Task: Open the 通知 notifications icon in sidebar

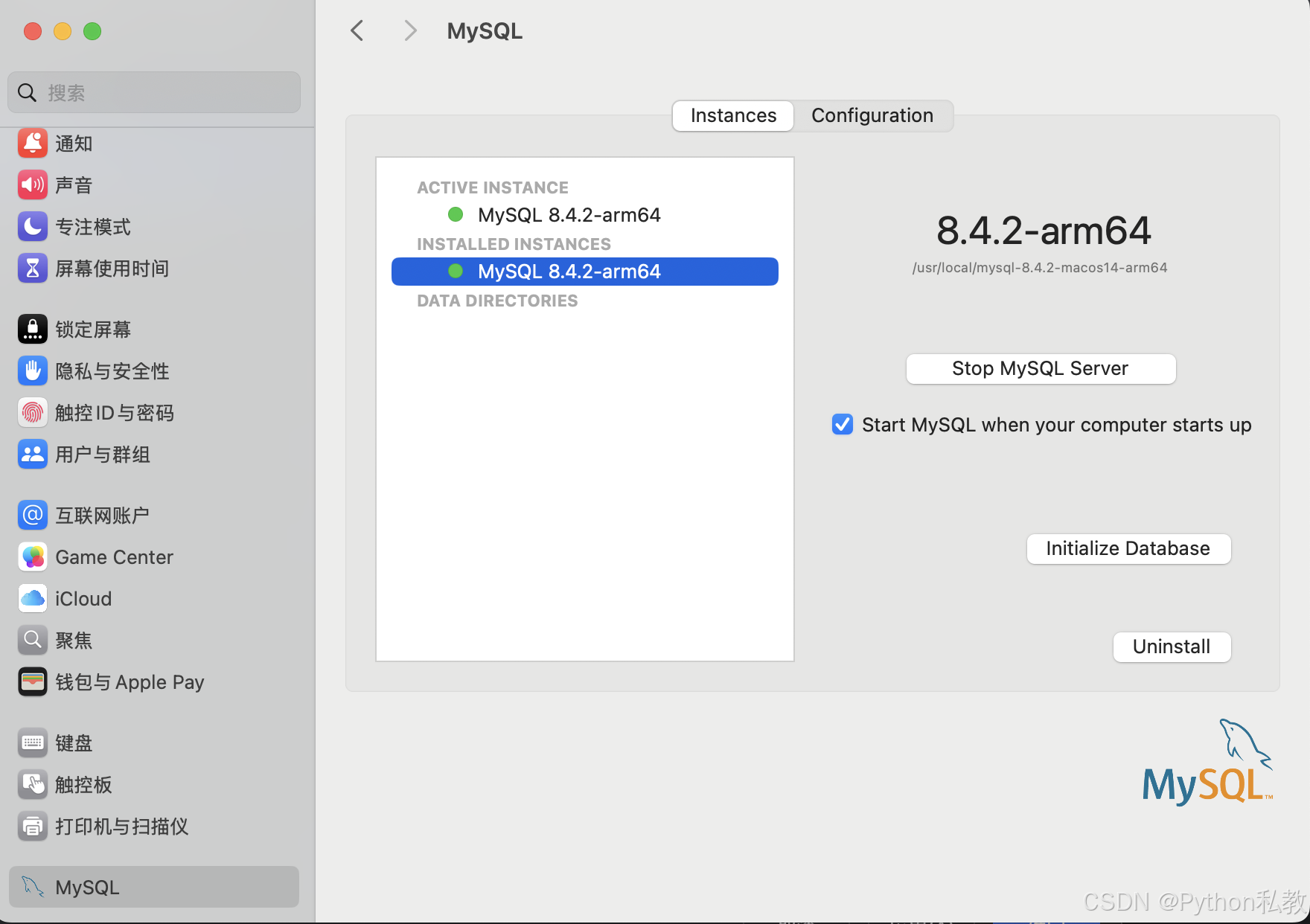Action: click(x=33, y=144)
